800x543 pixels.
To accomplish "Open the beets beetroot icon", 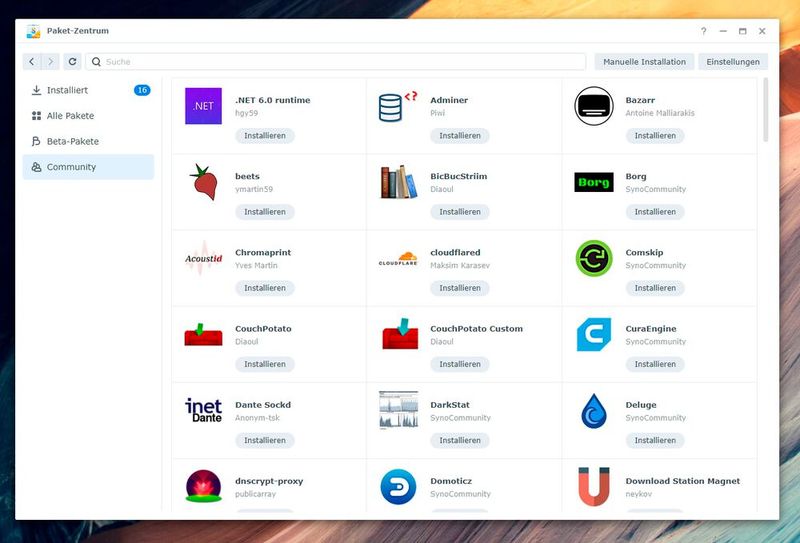I will point(204,182).
